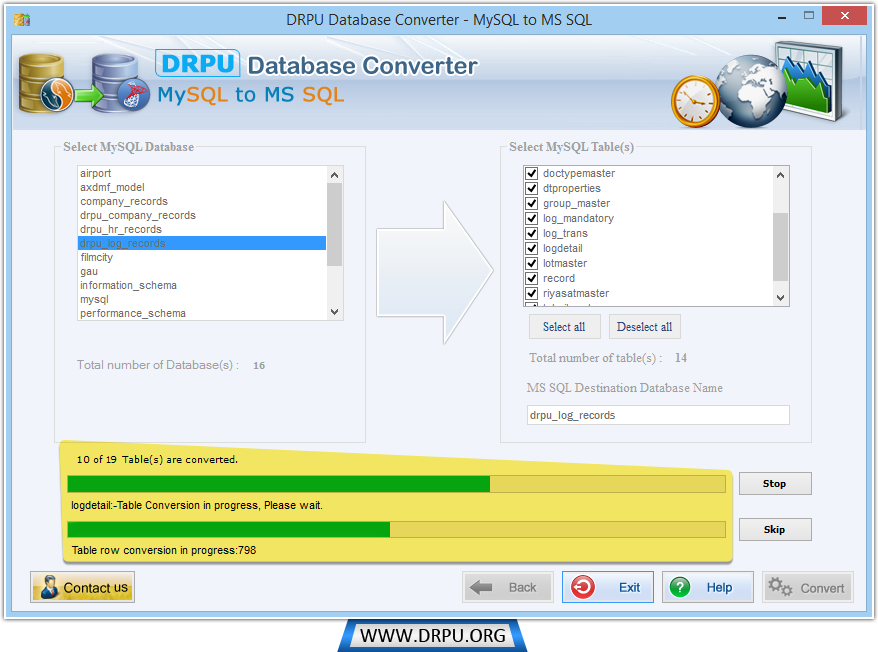Image resolution: width=878 pixels, height=652 pixels.
Task: Uncheck the log_trans table checkbox
Action: [531, 233]
